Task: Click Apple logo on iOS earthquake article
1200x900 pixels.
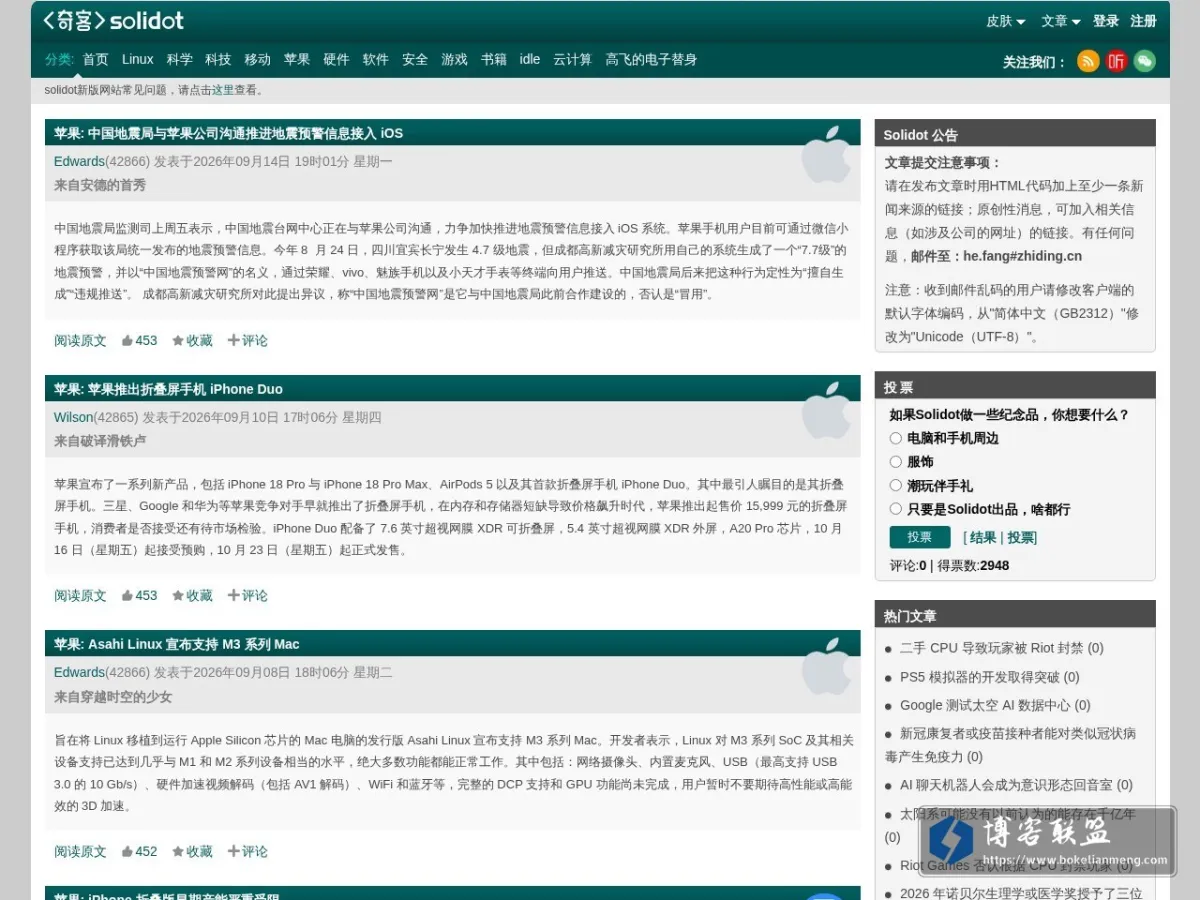Action: pyautogui.click(x=827, y=154)
